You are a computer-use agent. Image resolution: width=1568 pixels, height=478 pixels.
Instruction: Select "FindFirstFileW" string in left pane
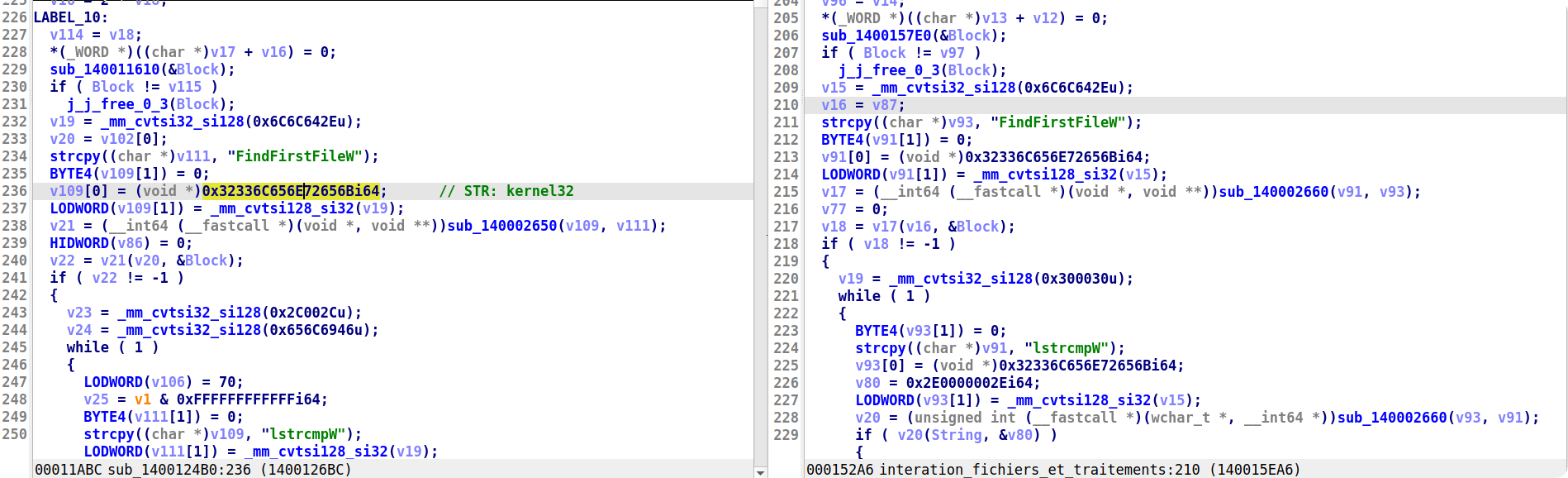(295, 156)
